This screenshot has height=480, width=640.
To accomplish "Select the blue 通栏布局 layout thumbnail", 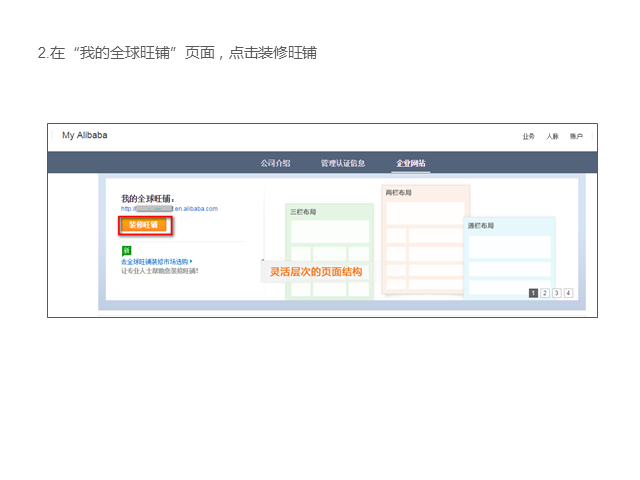I will [509, 258].
